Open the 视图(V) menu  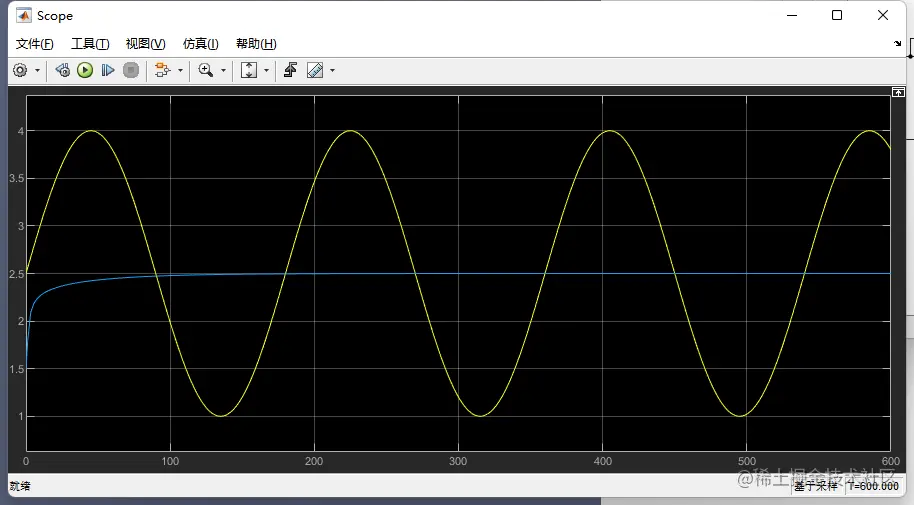tap(145, 44)
